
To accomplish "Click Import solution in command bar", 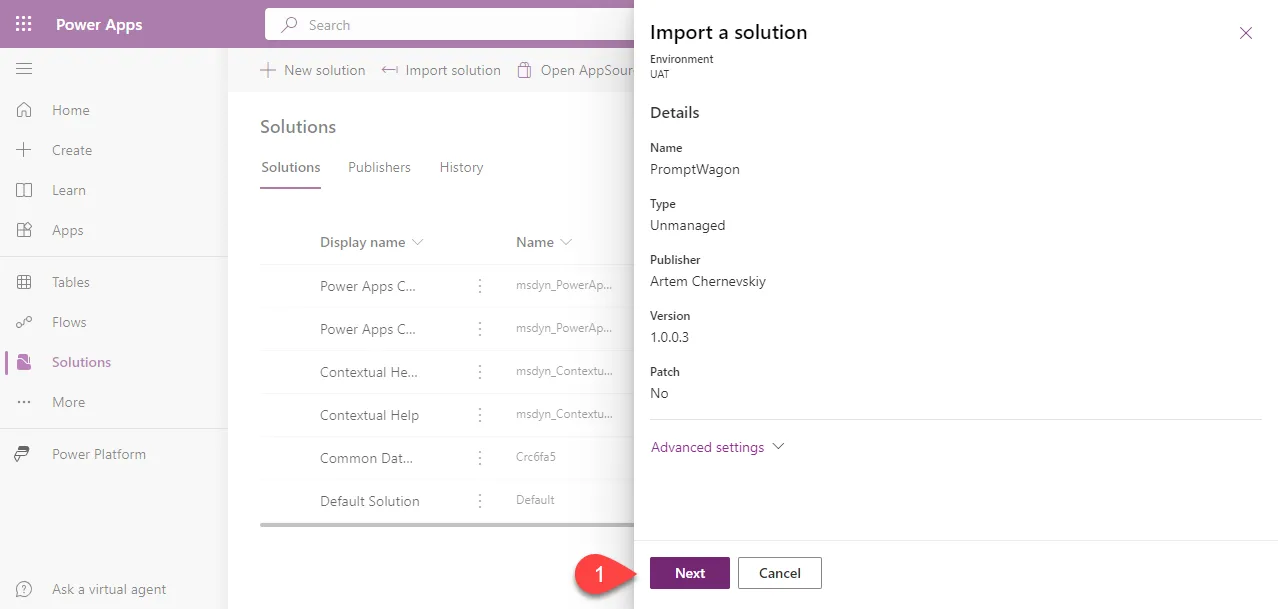I will (x=441, y=70).
